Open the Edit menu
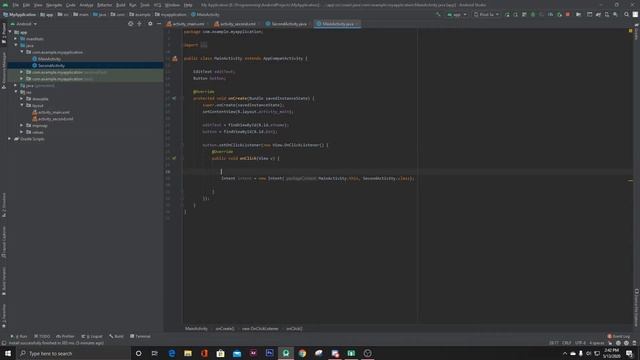The image size is (640, 360). click(26, 5)
